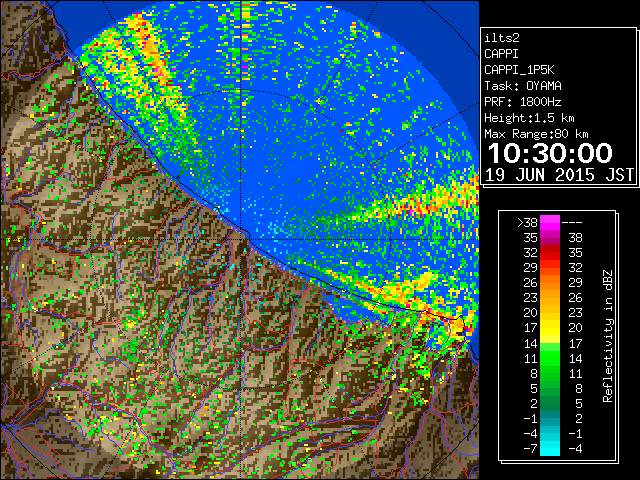Click the ">38" legend value
Viewport: 640px width, 480px height.
coord(527,223)
